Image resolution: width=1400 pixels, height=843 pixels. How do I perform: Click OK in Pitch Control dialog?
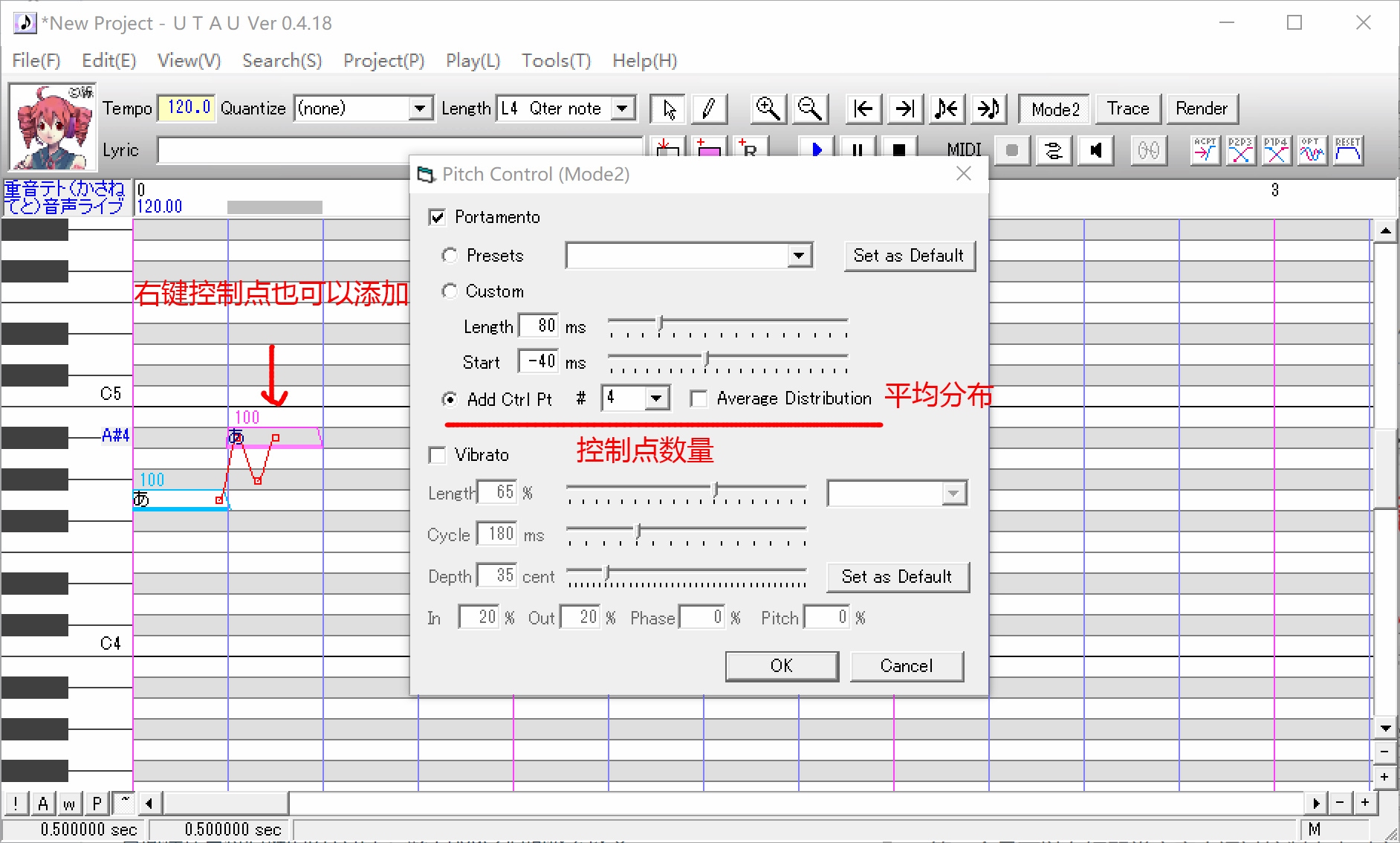782,666
